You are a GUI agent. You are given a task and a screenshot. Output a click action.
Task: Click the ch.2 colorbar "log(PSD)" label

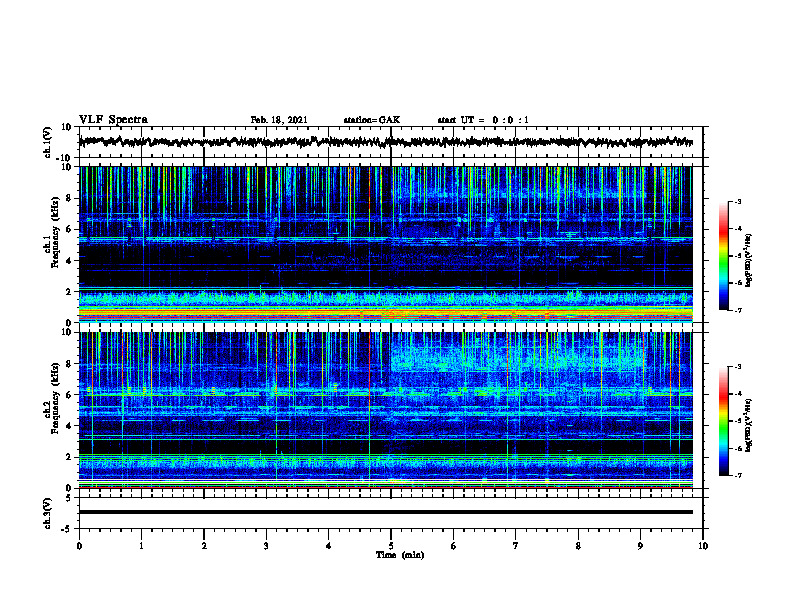click(x=749, y=425)
